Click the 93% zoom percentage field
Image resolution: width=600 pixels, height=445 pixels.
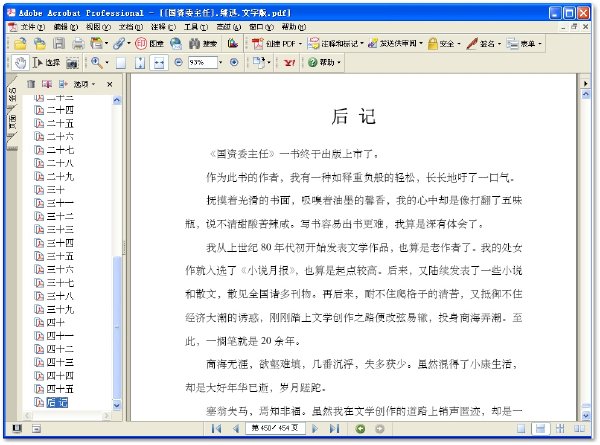tap(202, 62)
